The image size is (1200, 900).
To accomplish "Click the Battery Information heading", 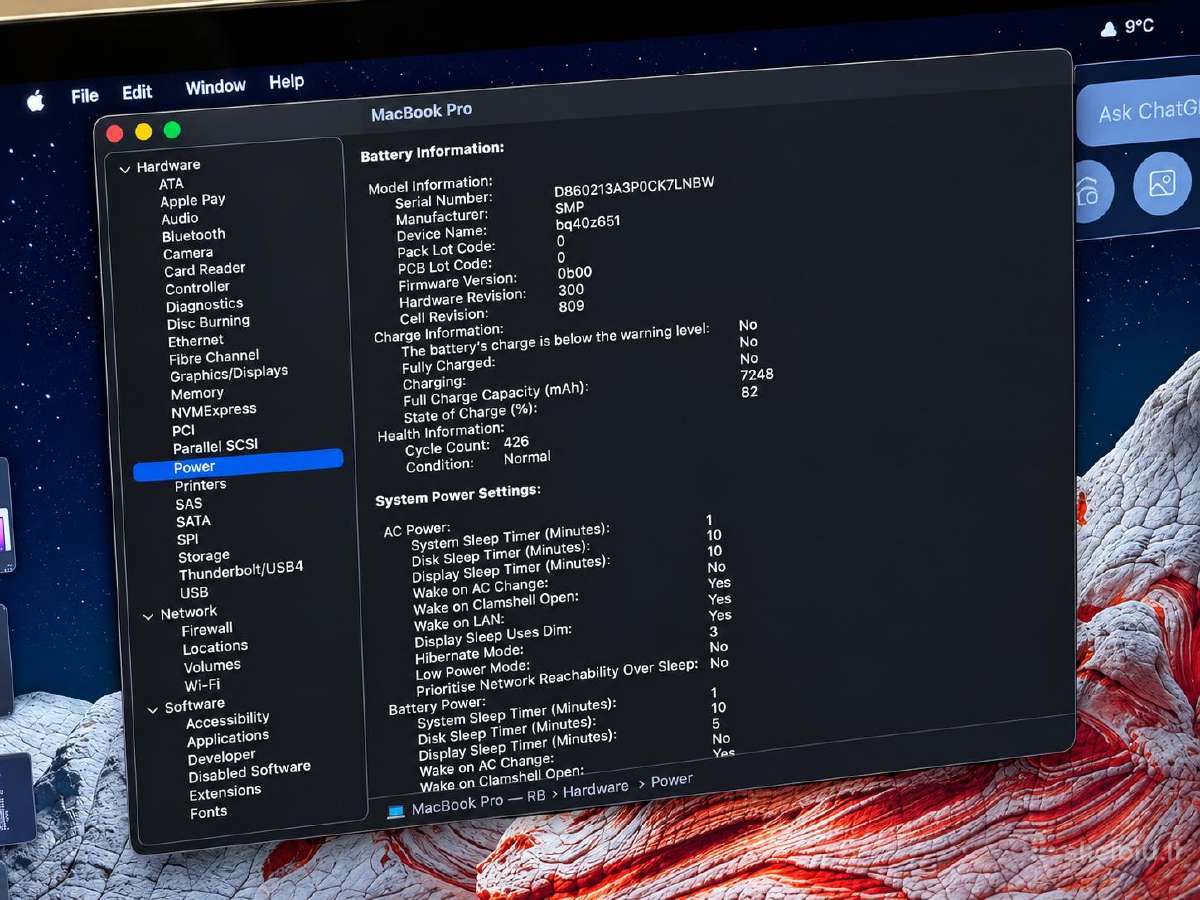I will 432,152.
